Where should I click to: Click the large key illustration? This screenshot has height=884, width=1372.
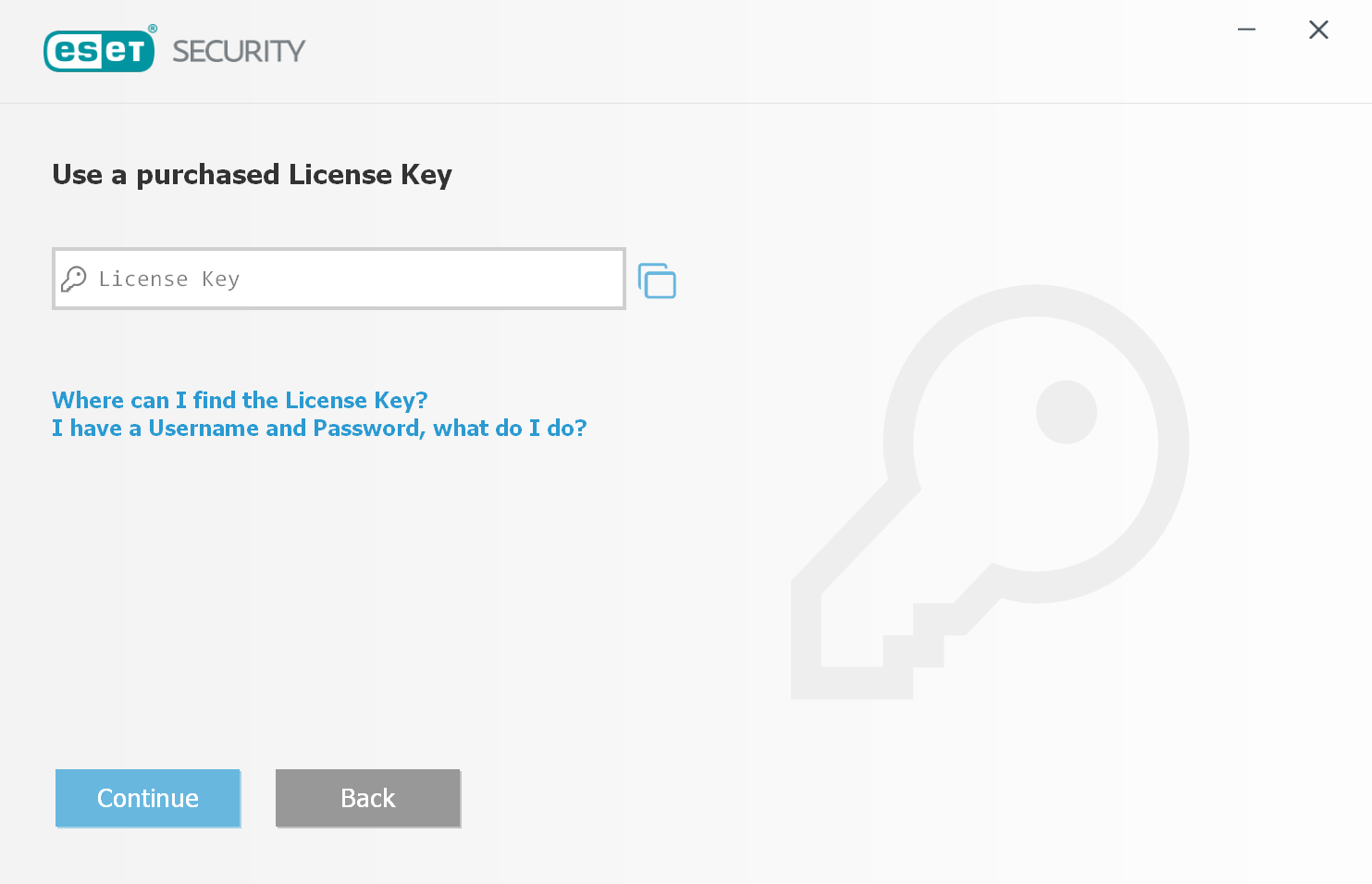[990, 492]
